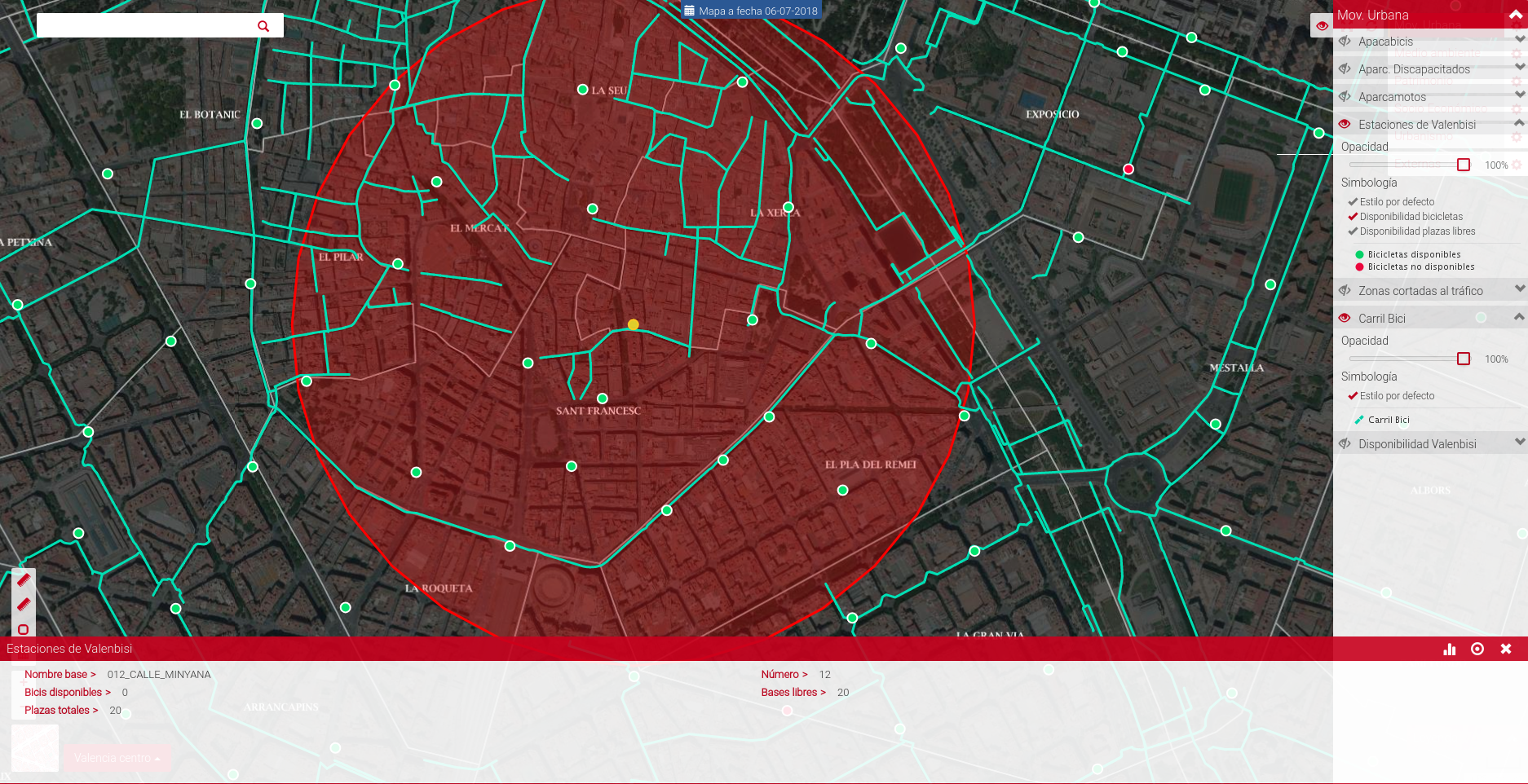Open the Mapa a fecha 06-07-2018 date button
This screenshot has width=1528, height=784.
tap(751, 11)
